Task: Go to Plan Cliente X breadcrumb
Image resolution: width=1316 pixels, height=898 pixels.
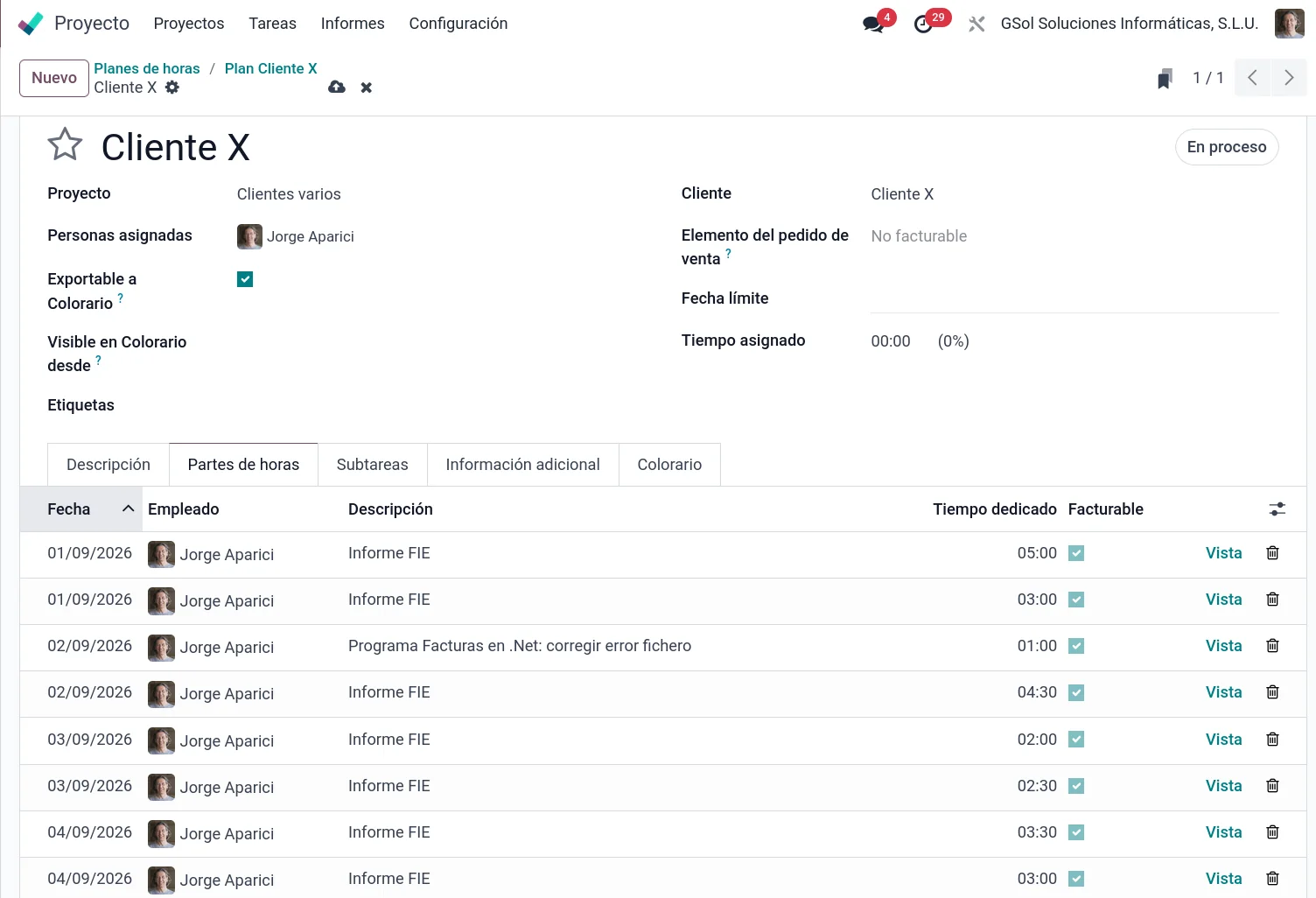Action: pyautogui.click(x=271, y=68)
